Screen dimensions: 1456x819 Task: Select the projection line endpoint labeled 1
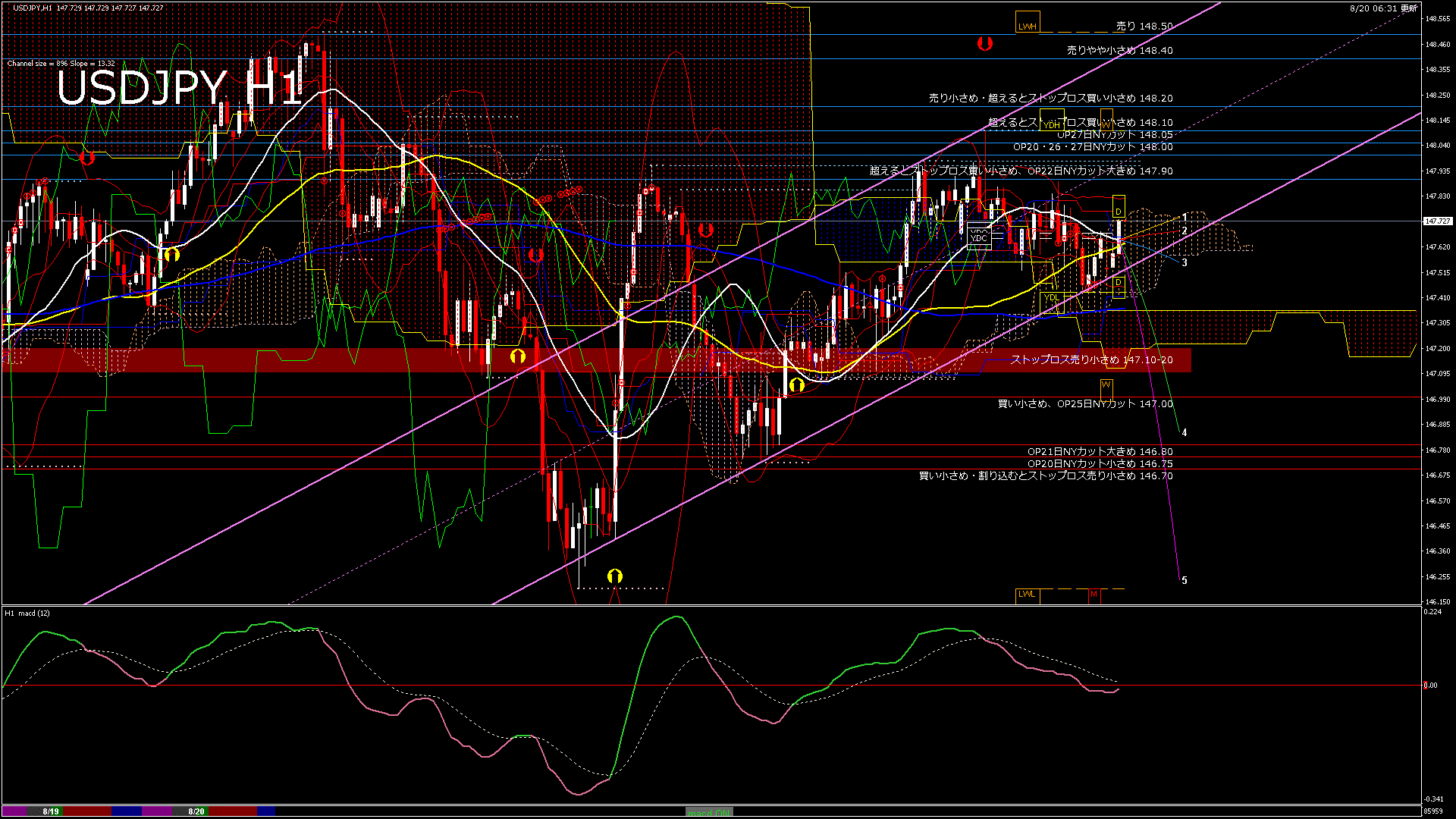point(1185,218)
